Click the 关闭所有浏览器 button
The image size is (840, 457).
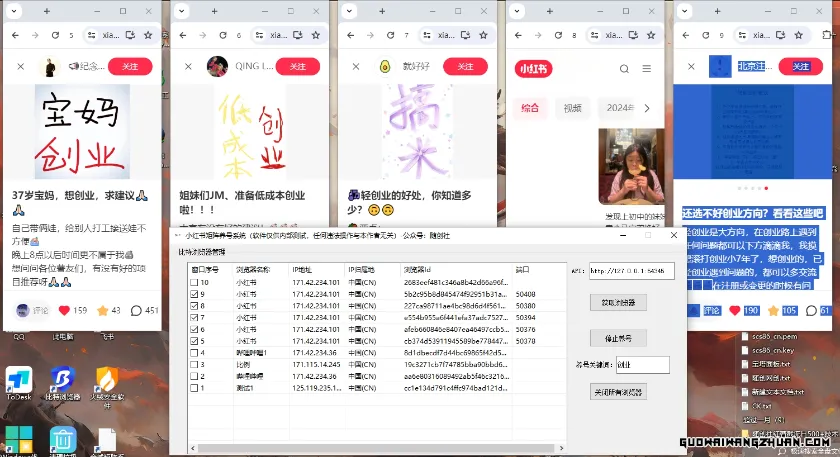click(x=618, y=392)
